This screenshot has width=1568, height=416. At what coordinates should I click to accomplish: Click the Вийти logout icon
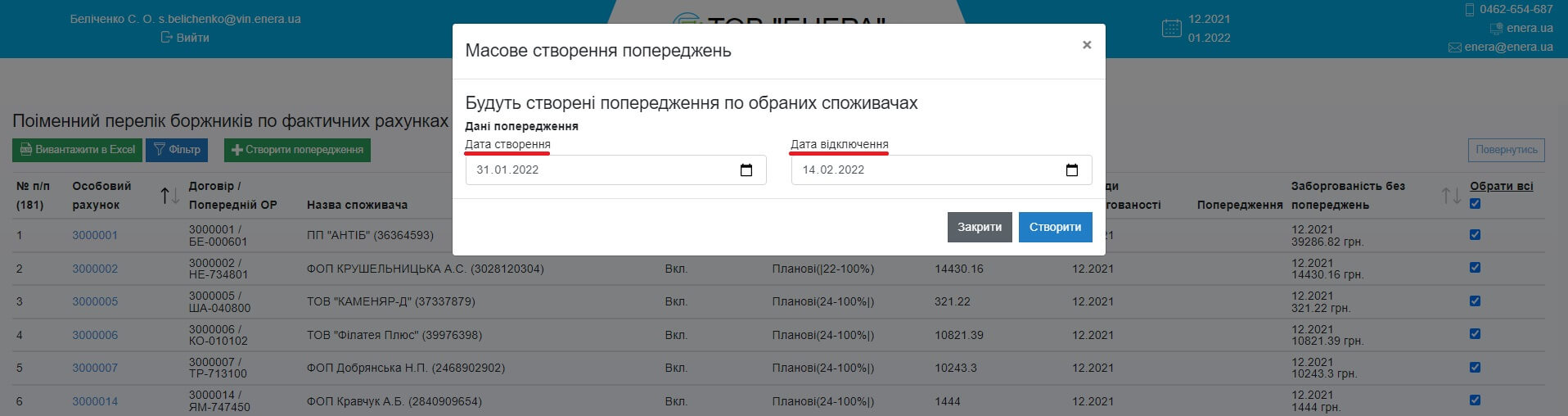[x=167, y=38]
